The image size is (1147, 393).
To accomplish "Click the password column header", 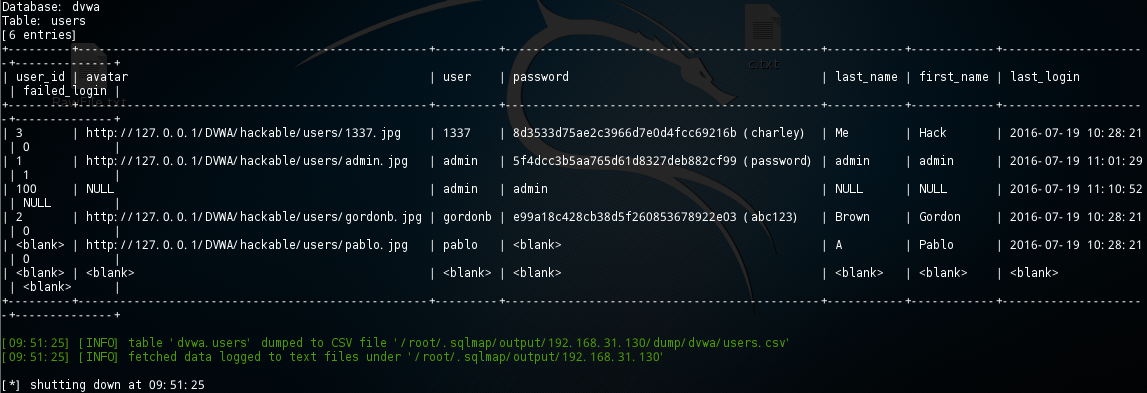I will (541, 78).
